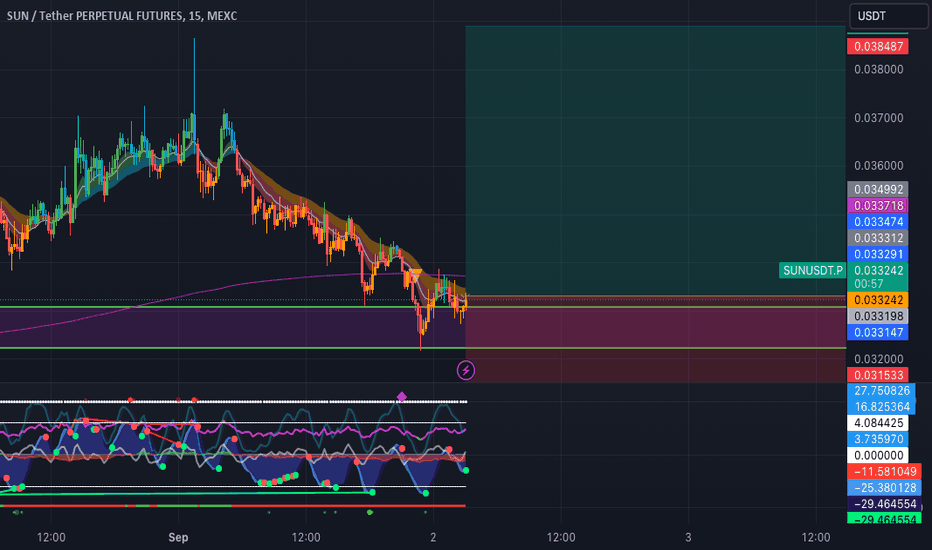Select the red −11.581049 indicator value

[x=884, y=472]
